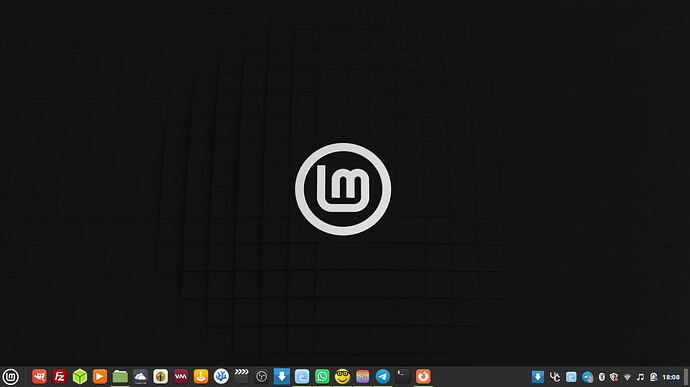Open the Linux Mint start menu

pyautogui.click(x=11, y=377)
